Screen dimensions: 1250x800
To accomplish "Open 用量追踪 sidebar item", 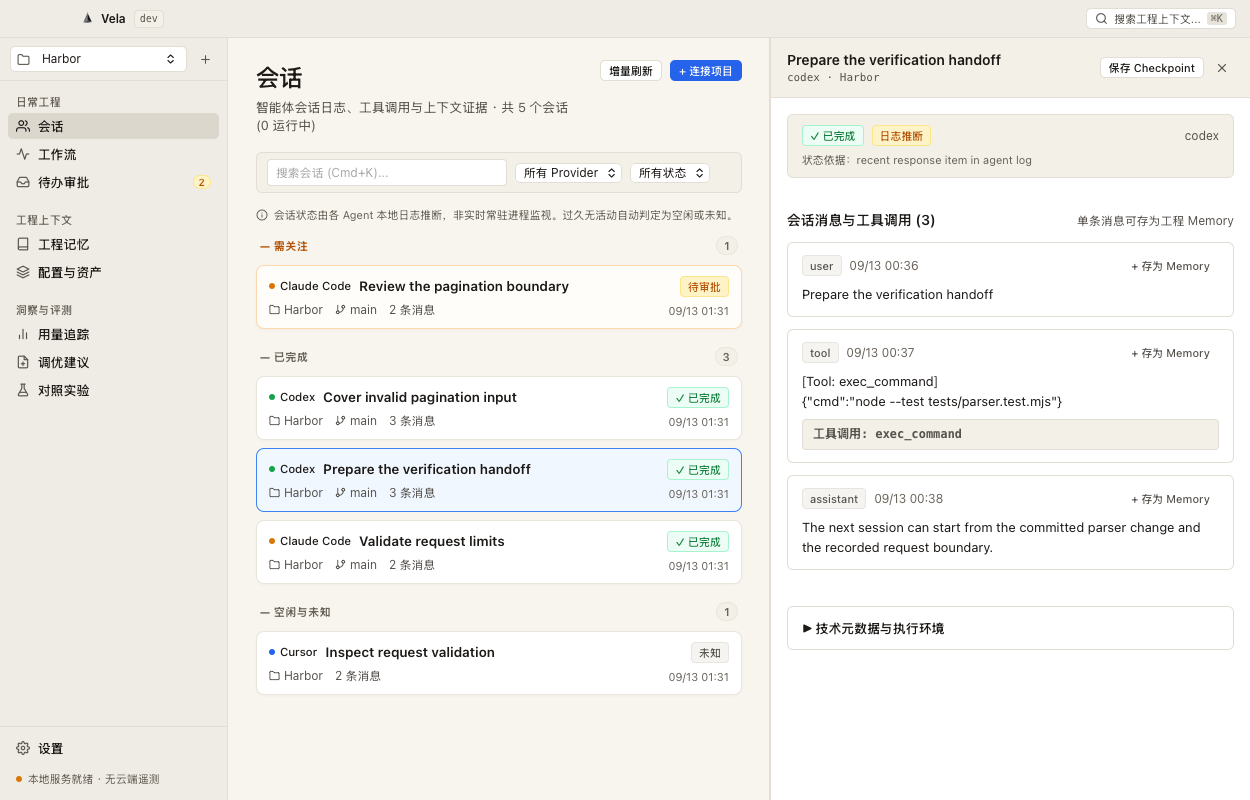I will click(113, 334).
